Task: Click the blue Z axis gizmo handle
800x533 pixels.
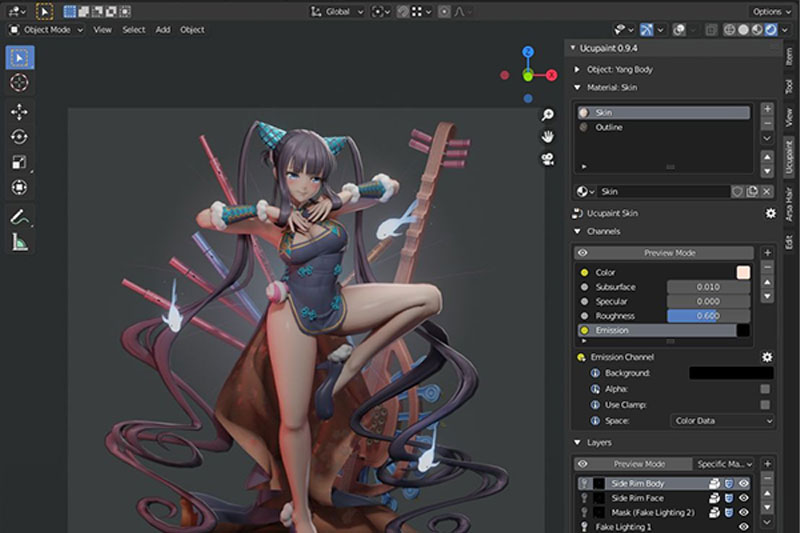Action: (528, 52)
